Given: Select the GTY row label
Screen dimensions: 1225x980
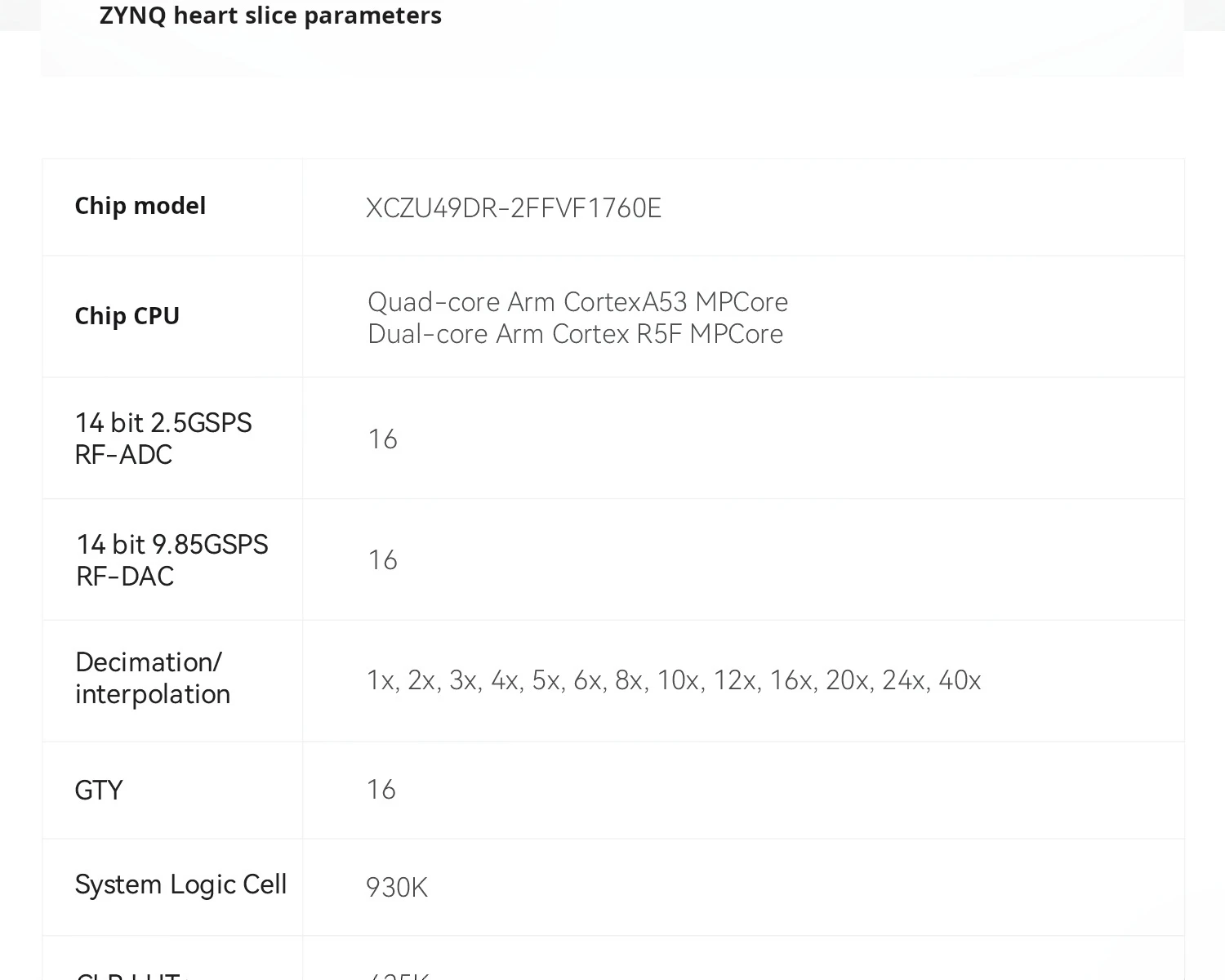Looking at the screenshot, I should pos(98,791).
